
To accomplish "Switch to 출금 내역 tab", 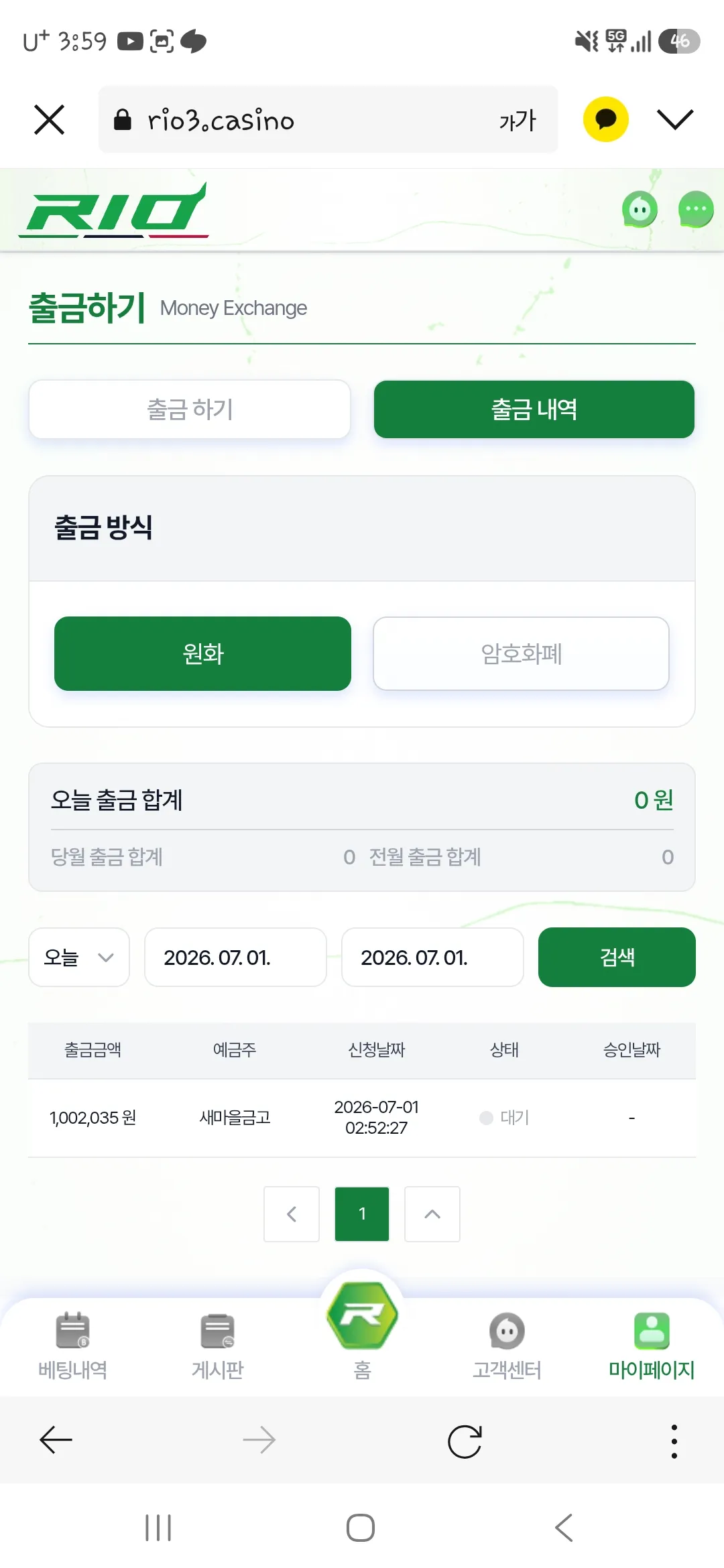I will [534, 409].
